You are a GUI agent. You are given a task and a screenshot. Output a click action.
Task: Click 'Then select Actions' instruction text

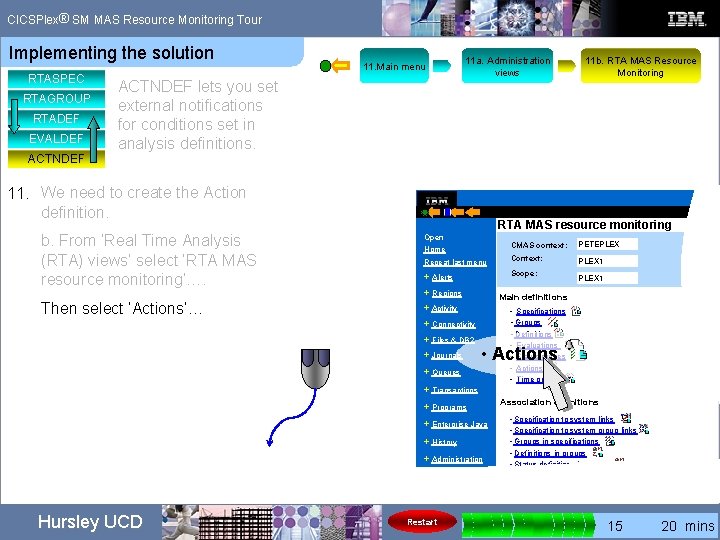[121, 308]
